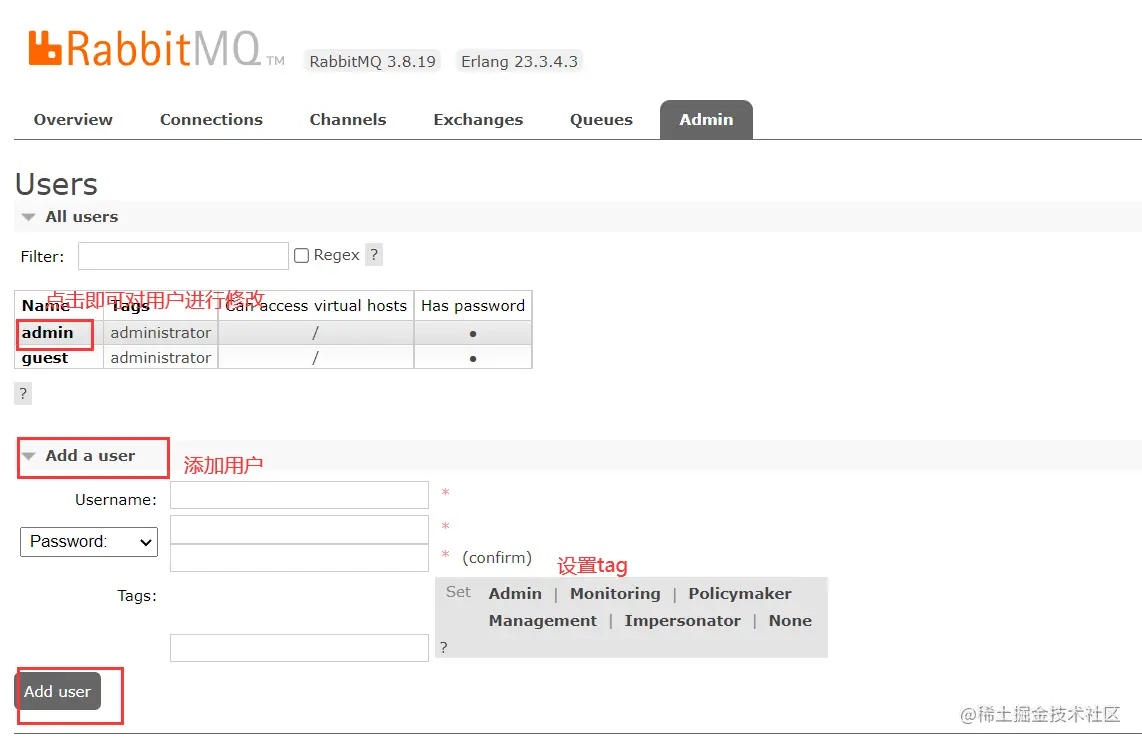Click the Tags input field
Image resolution: width=1142 pixels, height=746 pixels.
coord(299,648)
